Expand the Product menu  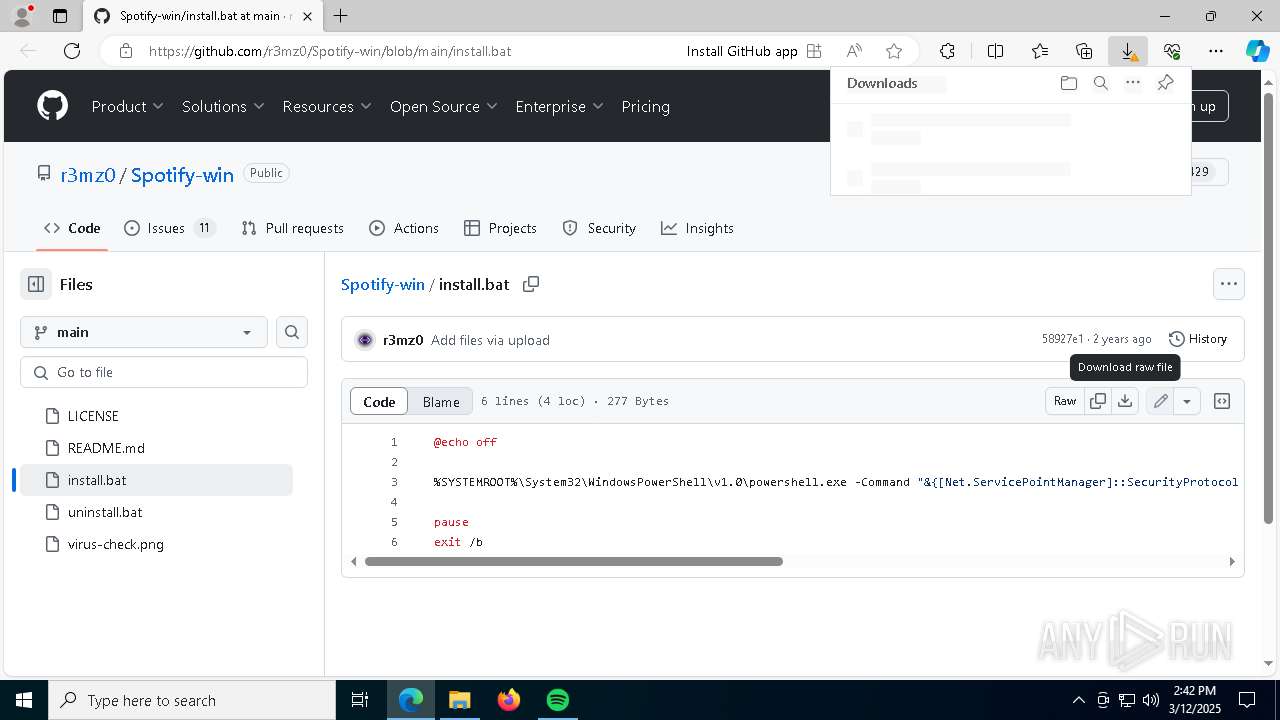128,106
